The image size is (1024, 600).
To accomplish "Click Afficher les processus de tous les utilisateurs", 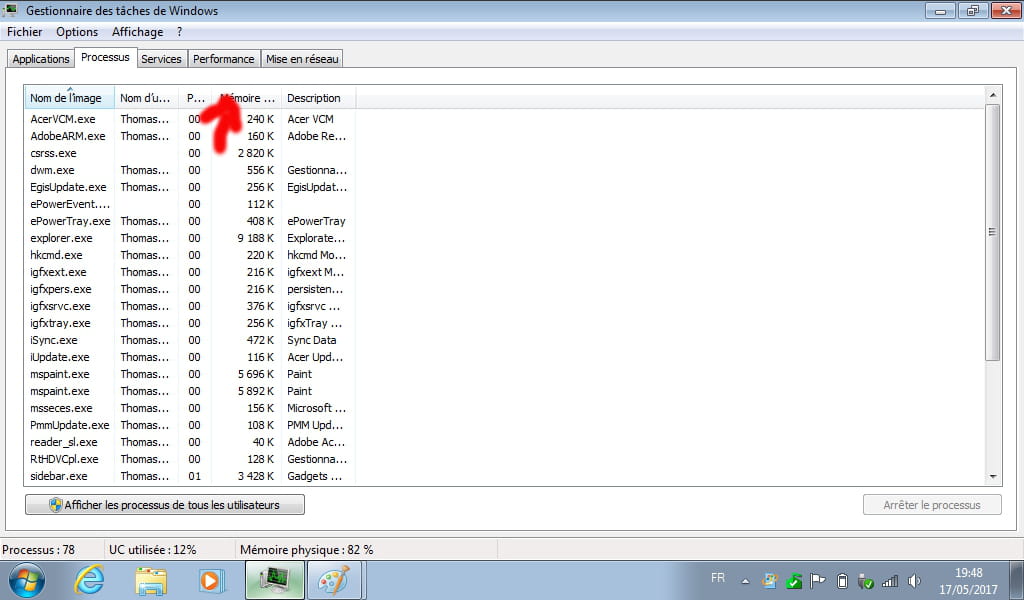I will click(x=165, y=505).
